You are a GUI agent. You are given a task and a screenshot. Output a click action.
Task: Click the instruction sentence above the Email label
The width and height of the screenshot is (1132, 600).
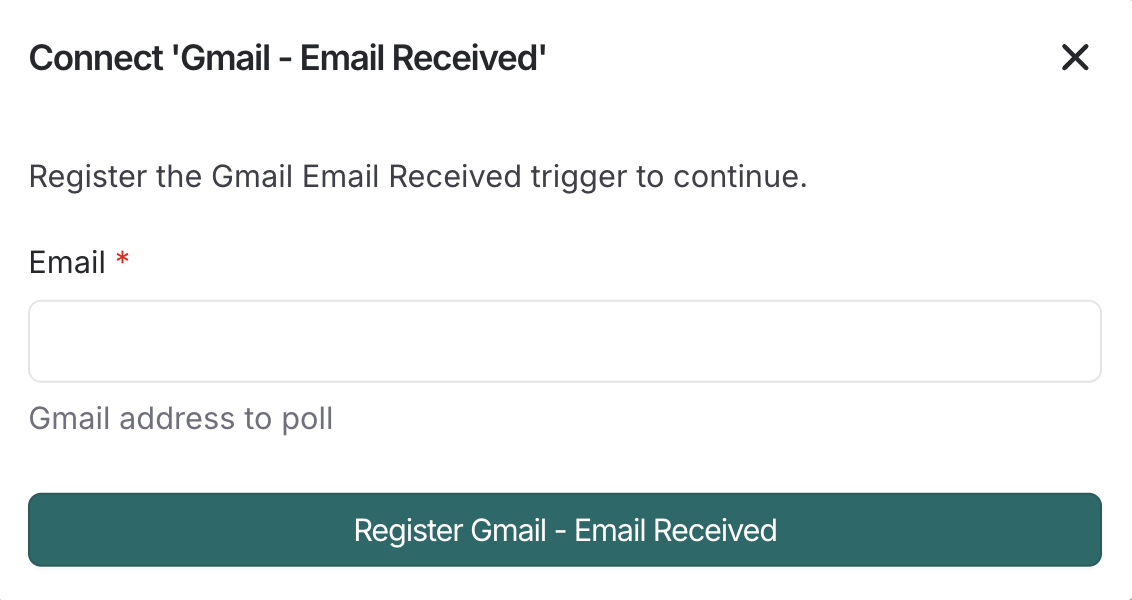coord(418,177)
